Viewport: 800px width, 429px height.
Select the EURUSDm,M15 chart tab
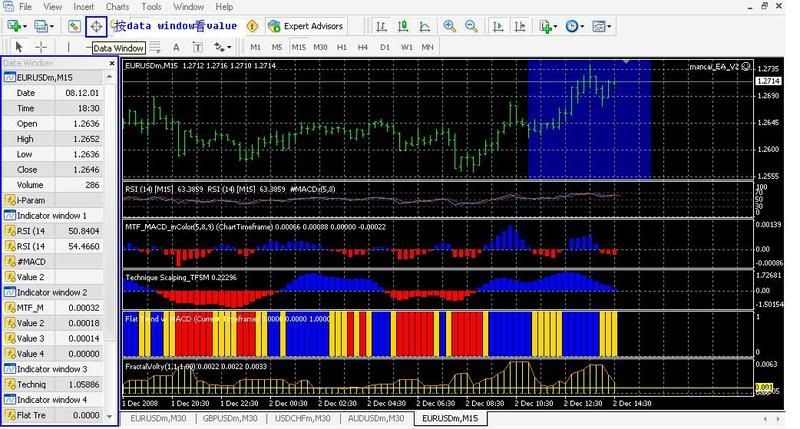pos(450,418)
